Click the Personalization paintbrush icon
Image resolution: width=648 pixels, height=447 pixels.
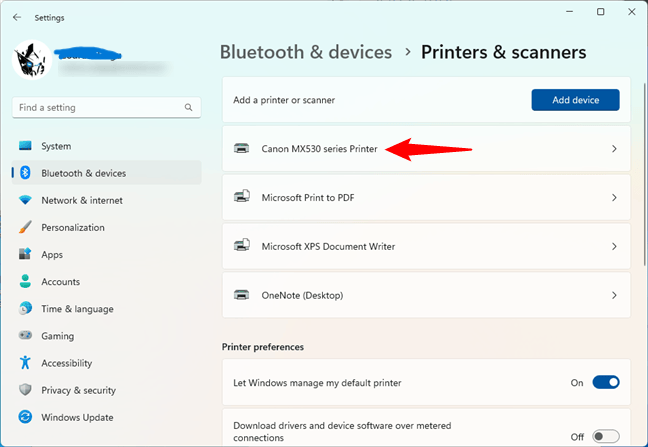(25, 227)
